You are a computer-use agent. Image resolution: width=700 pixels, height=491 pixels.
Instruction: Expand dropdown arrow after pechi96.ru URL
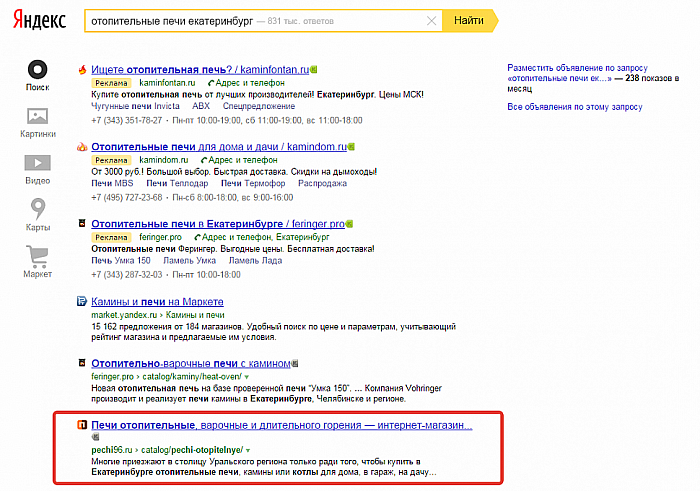pyautogui.click(x=248, y=450)
